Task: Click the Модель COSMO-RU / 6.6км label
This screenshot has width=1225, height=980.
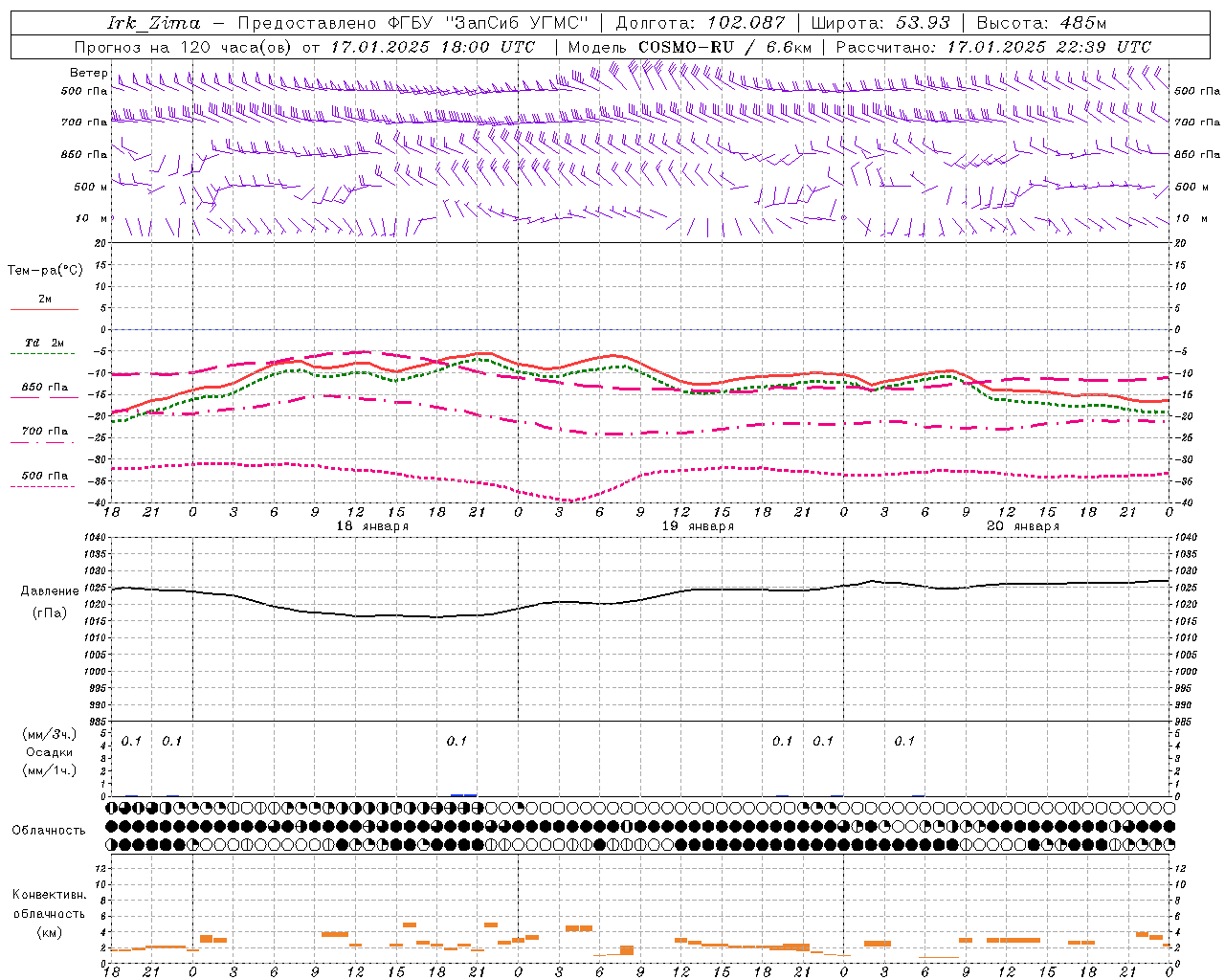Action: pyautogui.click(x=690, y=47)
